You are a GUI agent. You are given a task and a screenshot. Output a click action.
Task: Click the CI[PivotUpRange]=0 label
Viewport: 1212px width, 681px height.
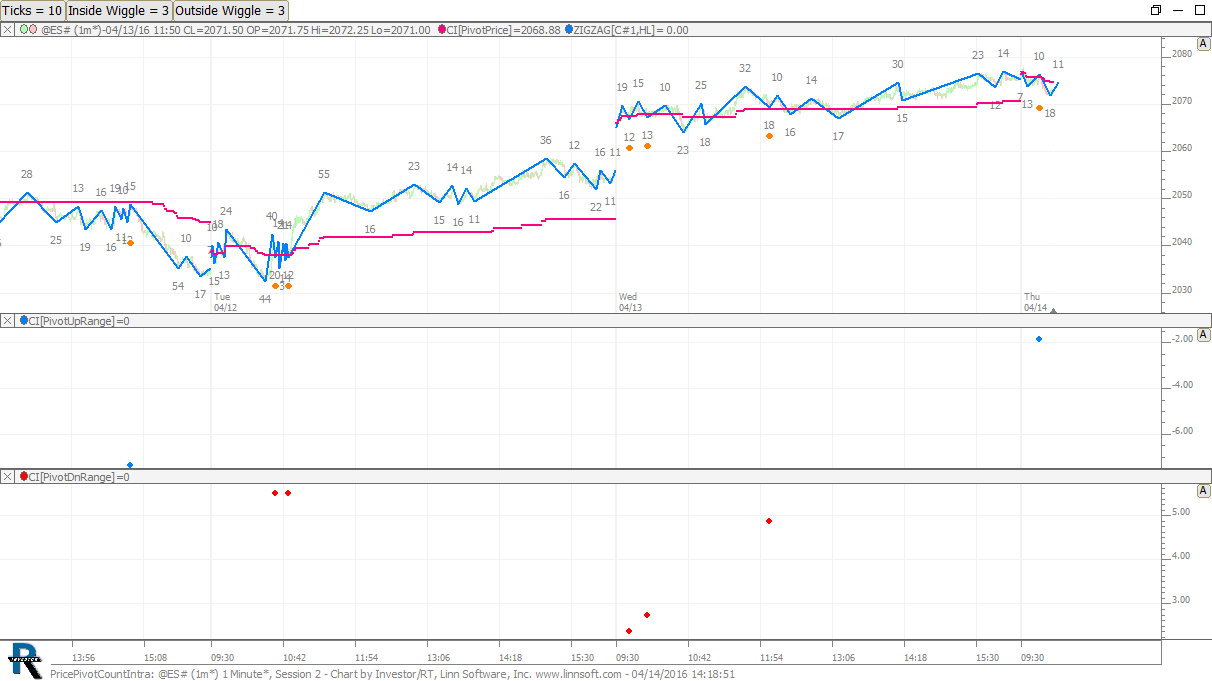78,321
